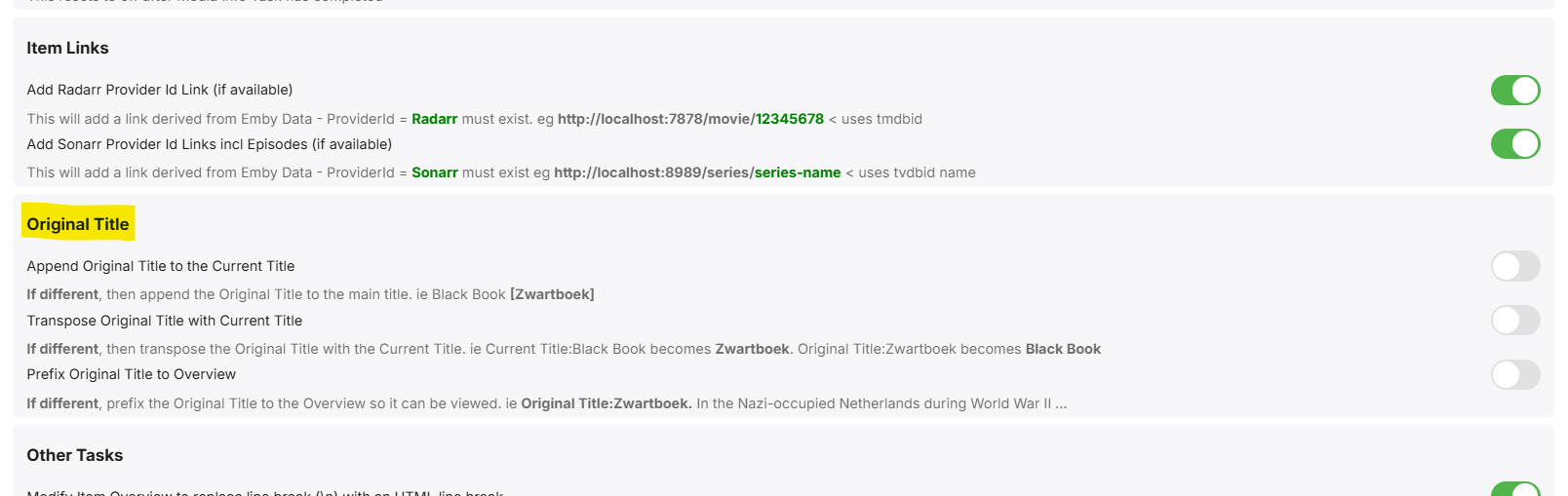Click the Item Links section heading
1568x496 pixels.
[67, 48]
